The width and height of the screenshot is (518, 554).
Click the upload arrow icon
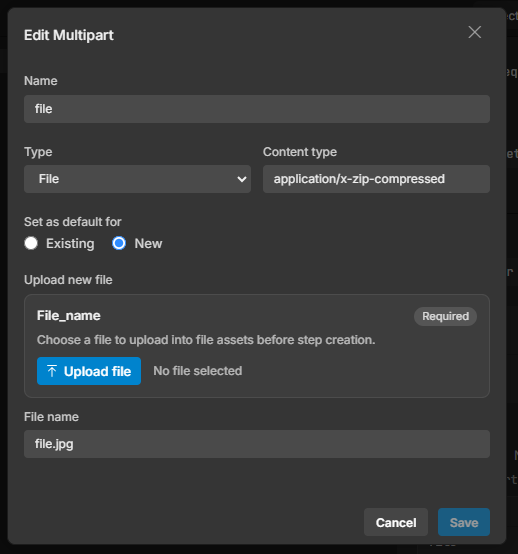coord(52,371)
